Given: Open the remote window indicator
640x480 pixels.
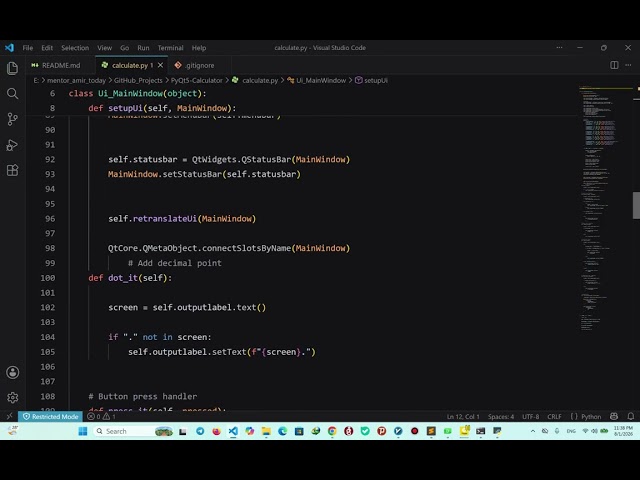Looking at the screenshot, I should pos(9,417).
